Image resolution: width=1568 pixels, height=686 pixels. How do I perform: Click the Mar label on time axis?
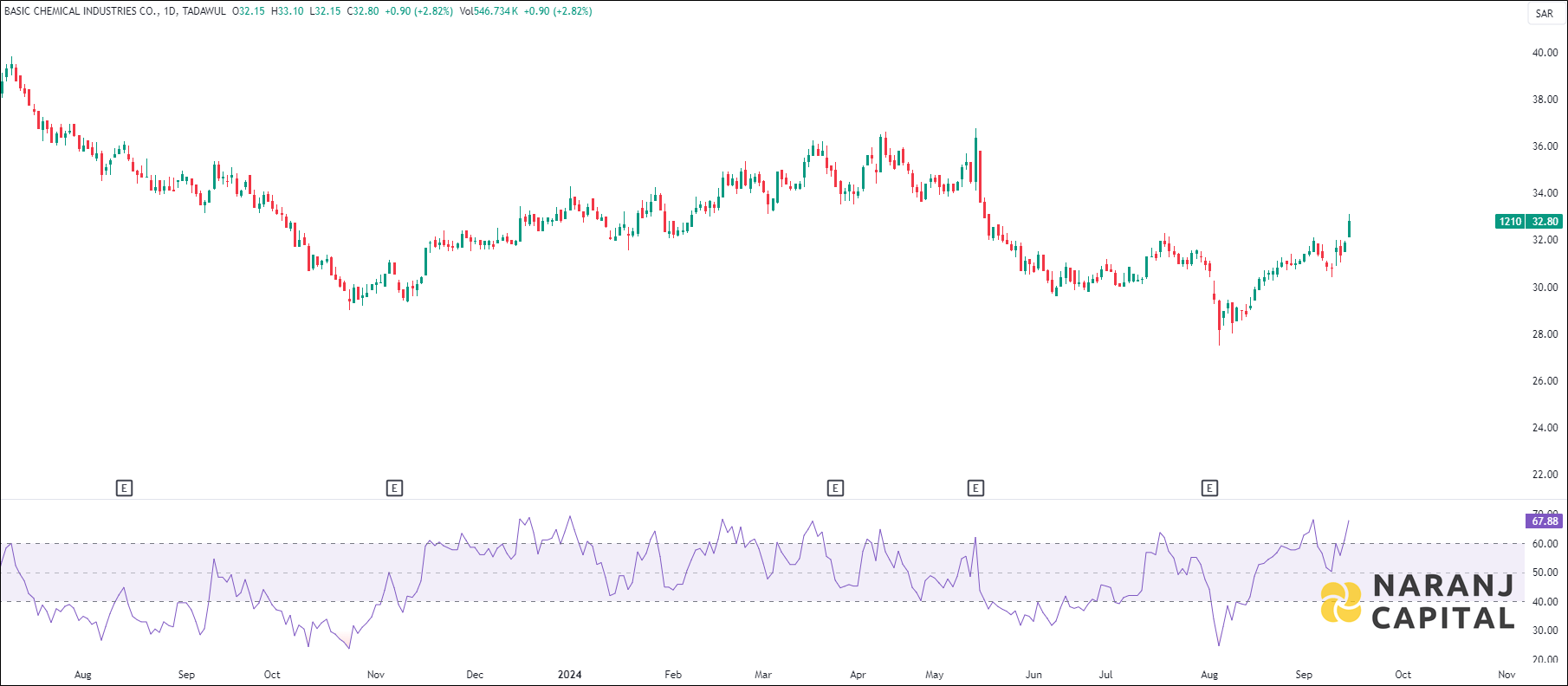762,675
